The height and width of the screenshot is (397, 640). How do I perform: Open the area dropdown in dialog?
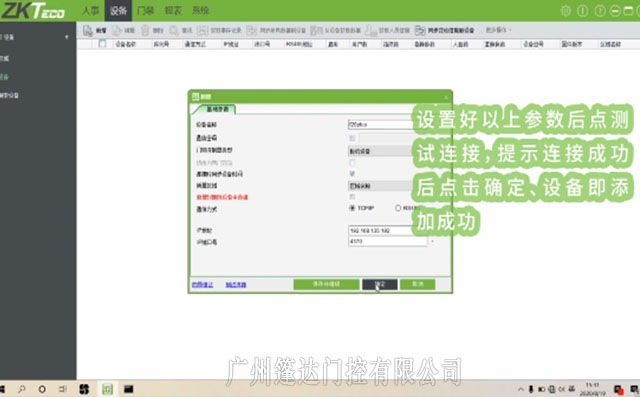coord(380,186)
